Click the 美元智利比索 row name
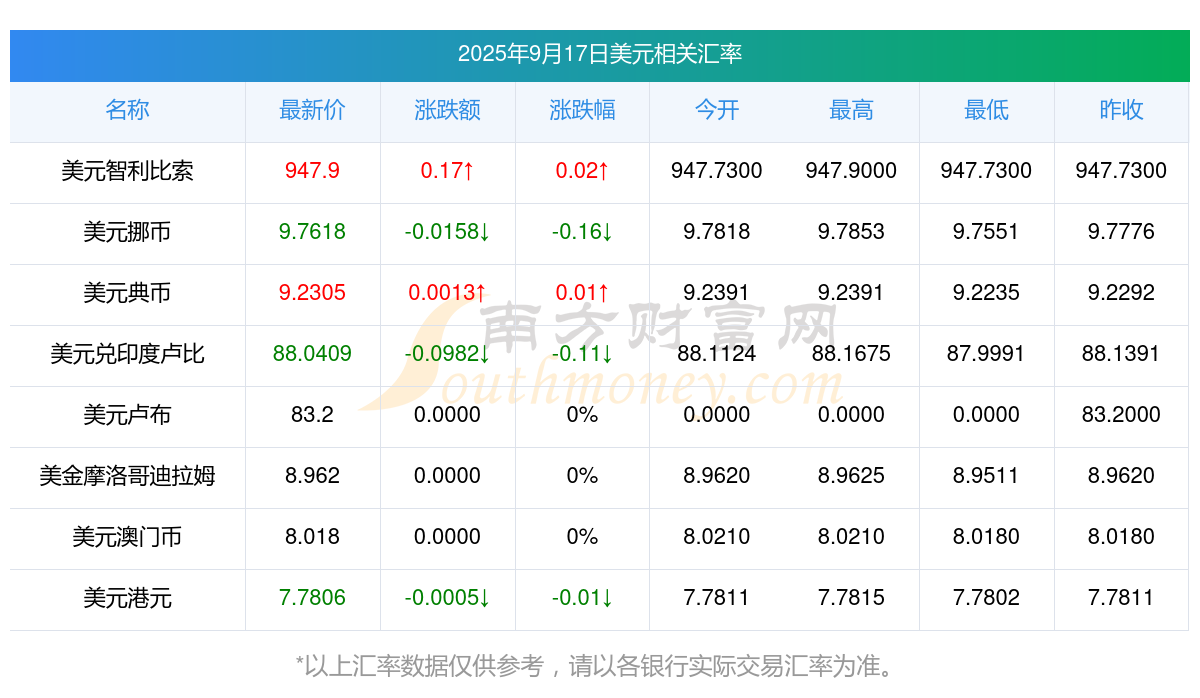Viewport: 1200px width, 698px height. point(127,171)
